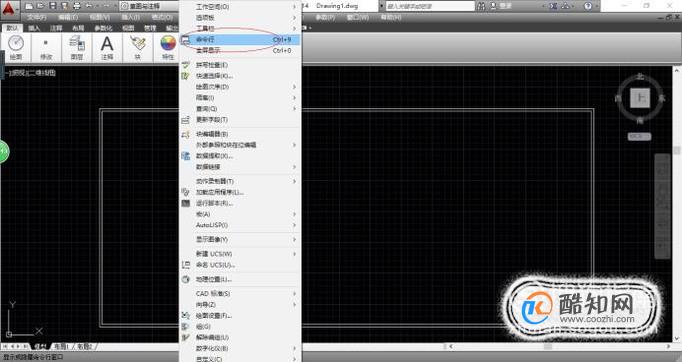Click the infocenter binoculars search icon

(x=481, y=6)
